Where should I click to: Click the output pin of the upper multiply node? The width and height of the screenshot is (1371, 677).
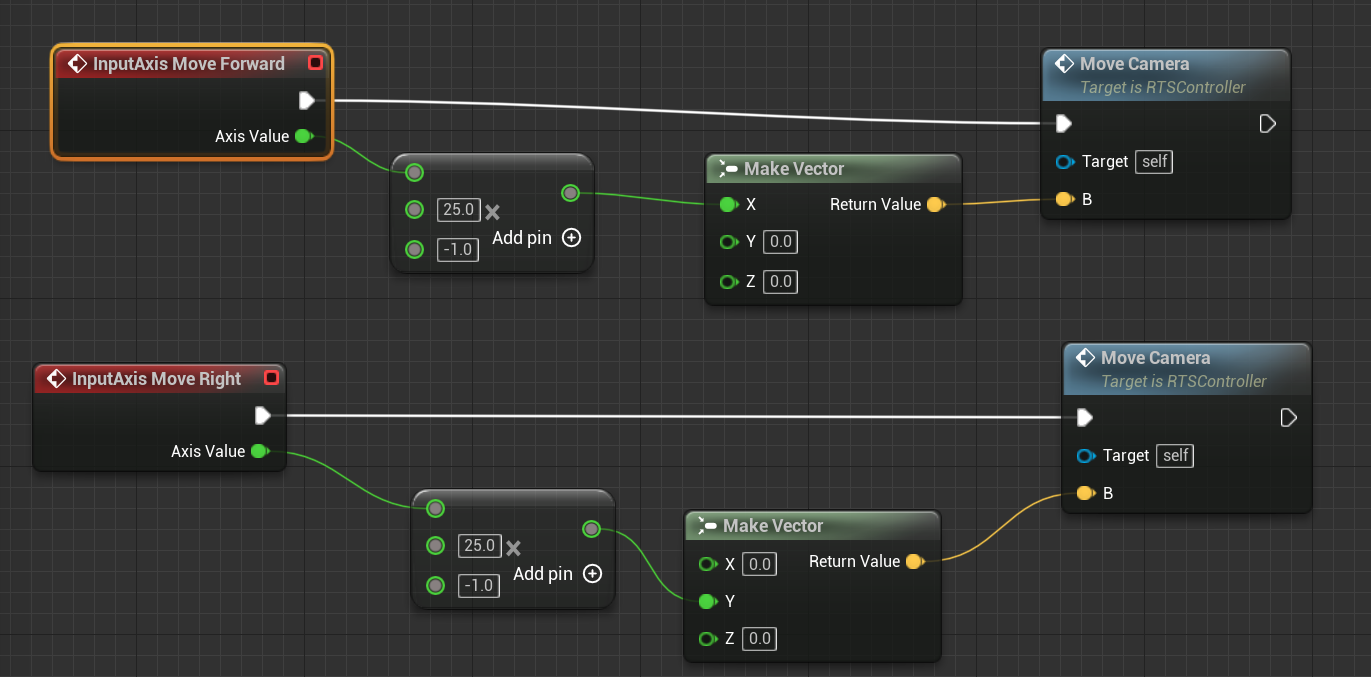point(570,192)
